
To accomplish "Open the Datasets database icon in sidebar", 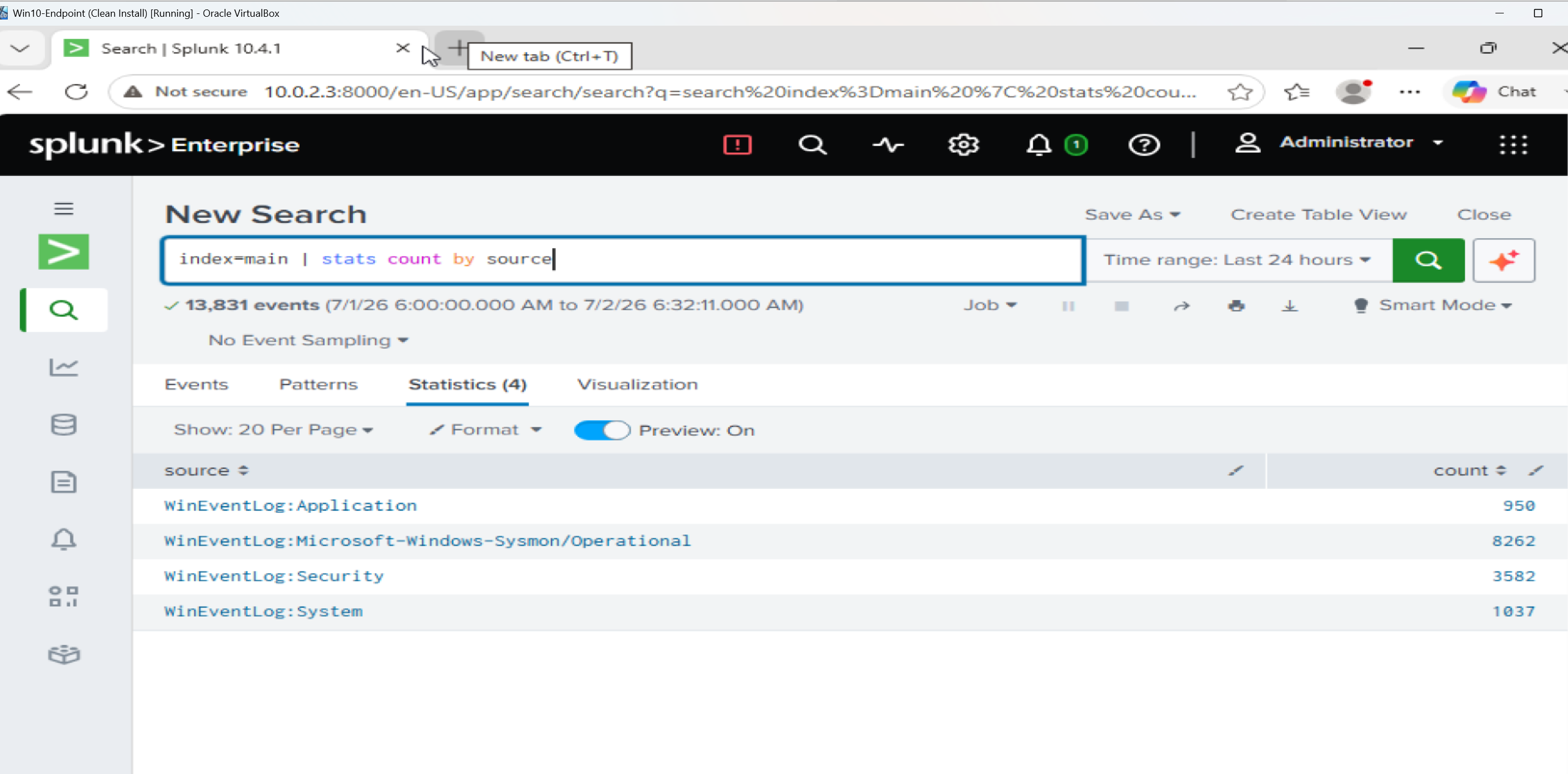I will tap(64, 424).
